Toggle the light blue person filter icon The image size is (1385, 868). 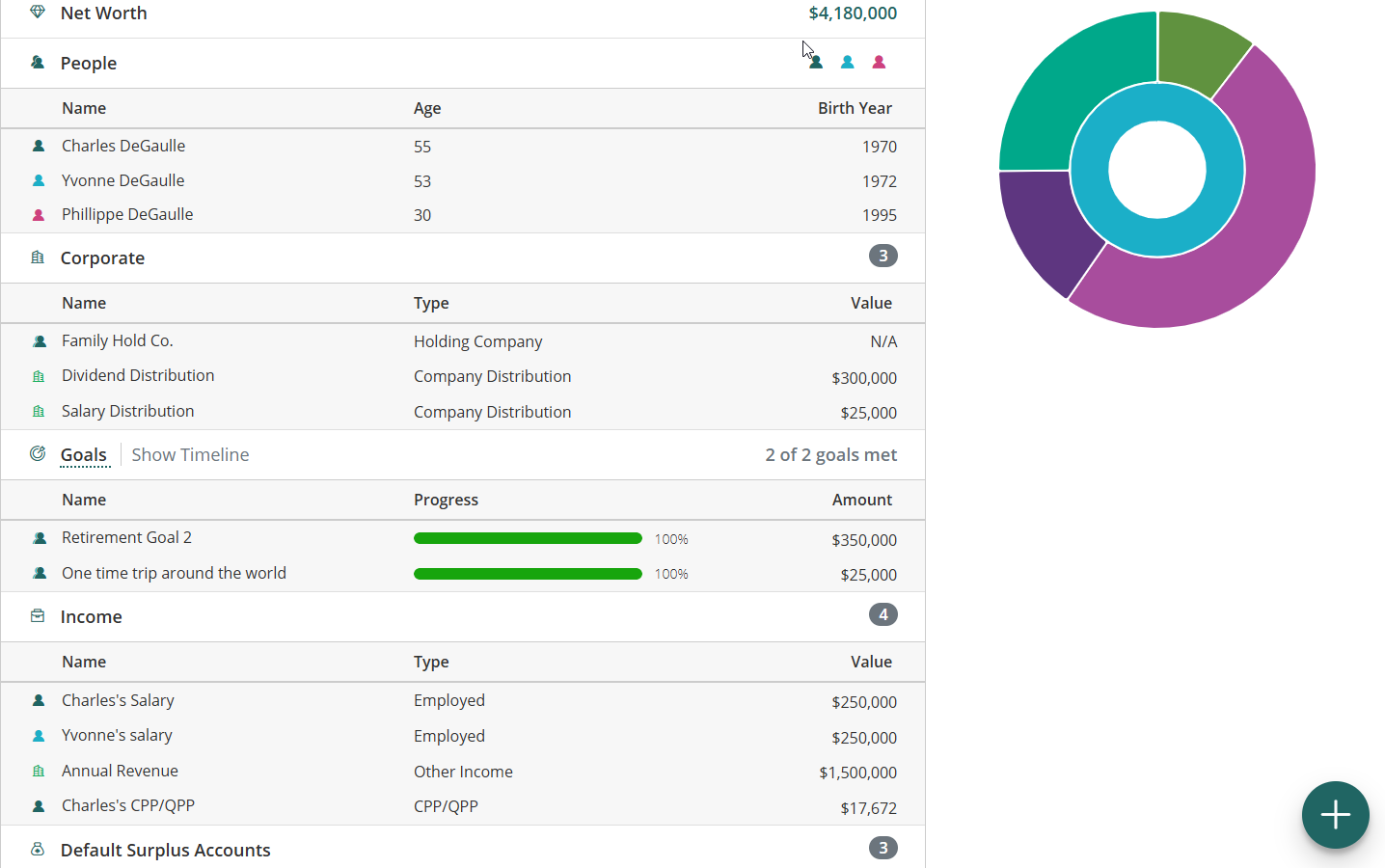pos(847,63)
